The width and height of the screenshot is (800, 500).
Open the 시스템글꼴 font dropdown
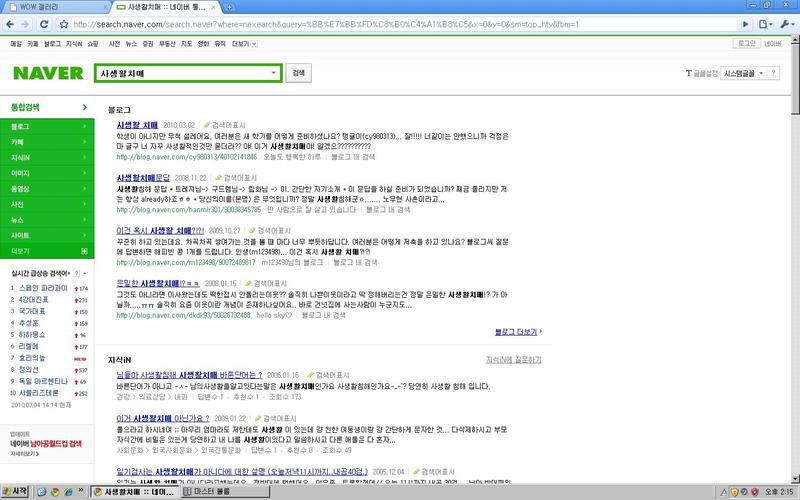(743, 73)
